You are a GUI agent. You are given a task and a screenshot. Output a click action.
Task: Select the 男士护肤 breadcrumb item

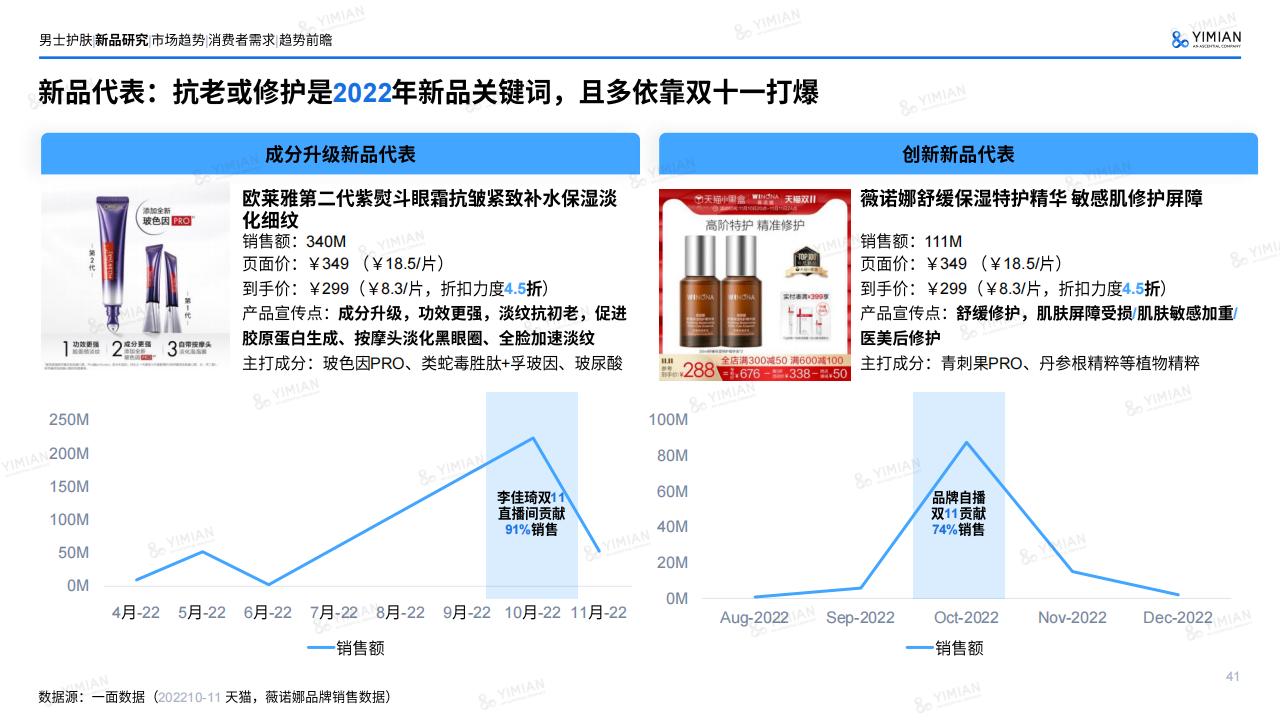click(x=65, y=41)
